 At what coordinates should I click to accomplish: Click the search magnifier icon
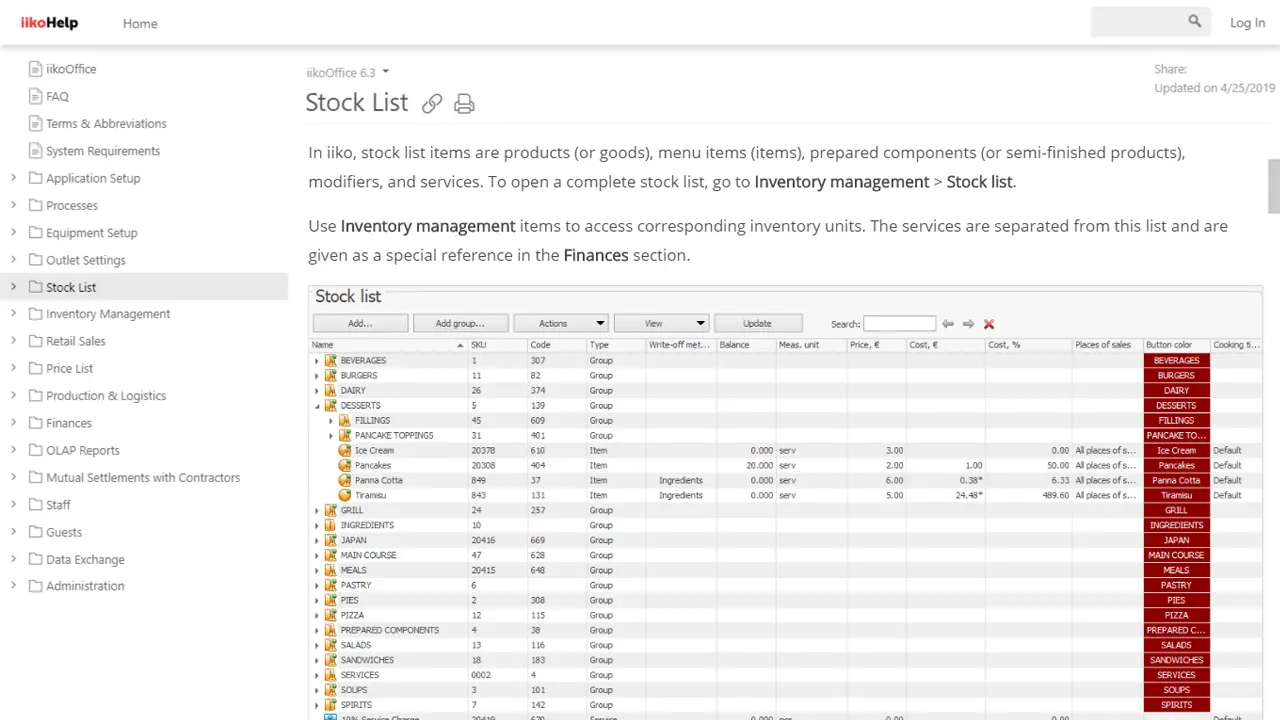[1195, 21]
